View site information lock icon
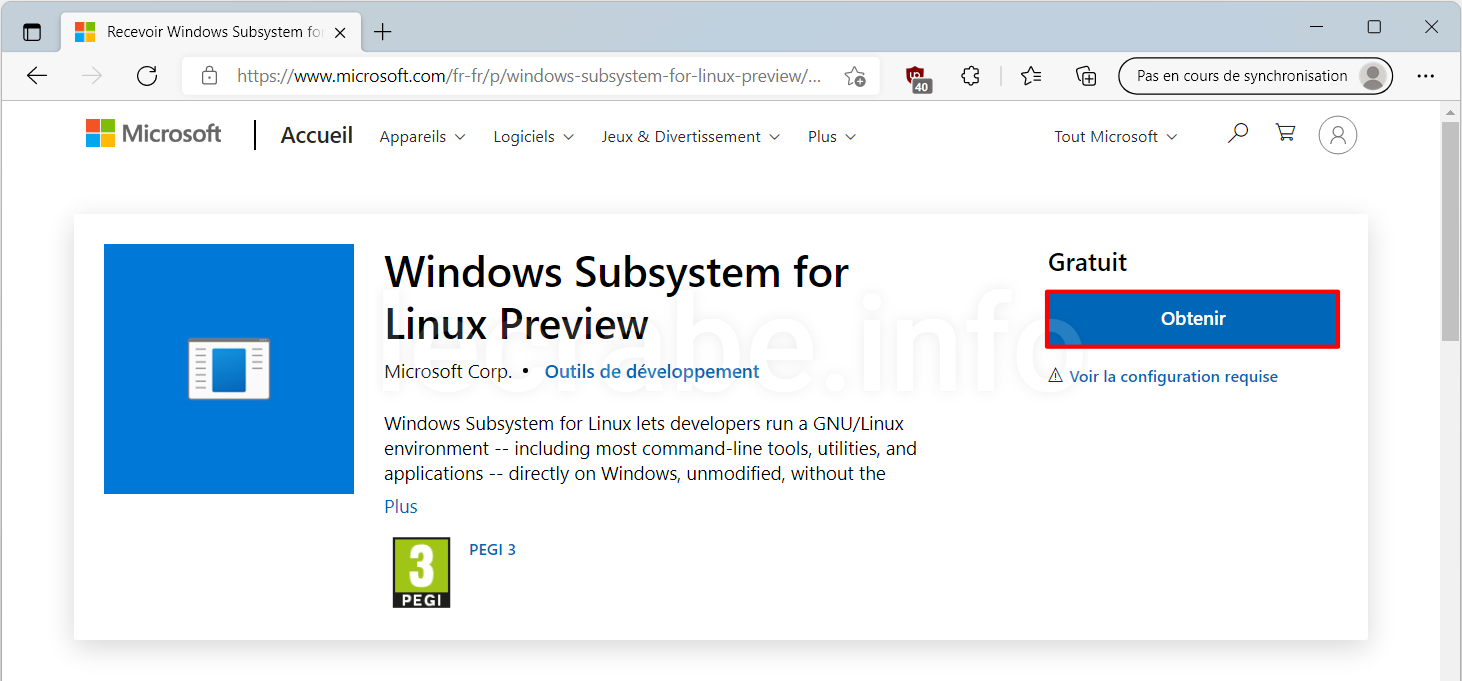 pyautogui.click(x=209, y=76)
